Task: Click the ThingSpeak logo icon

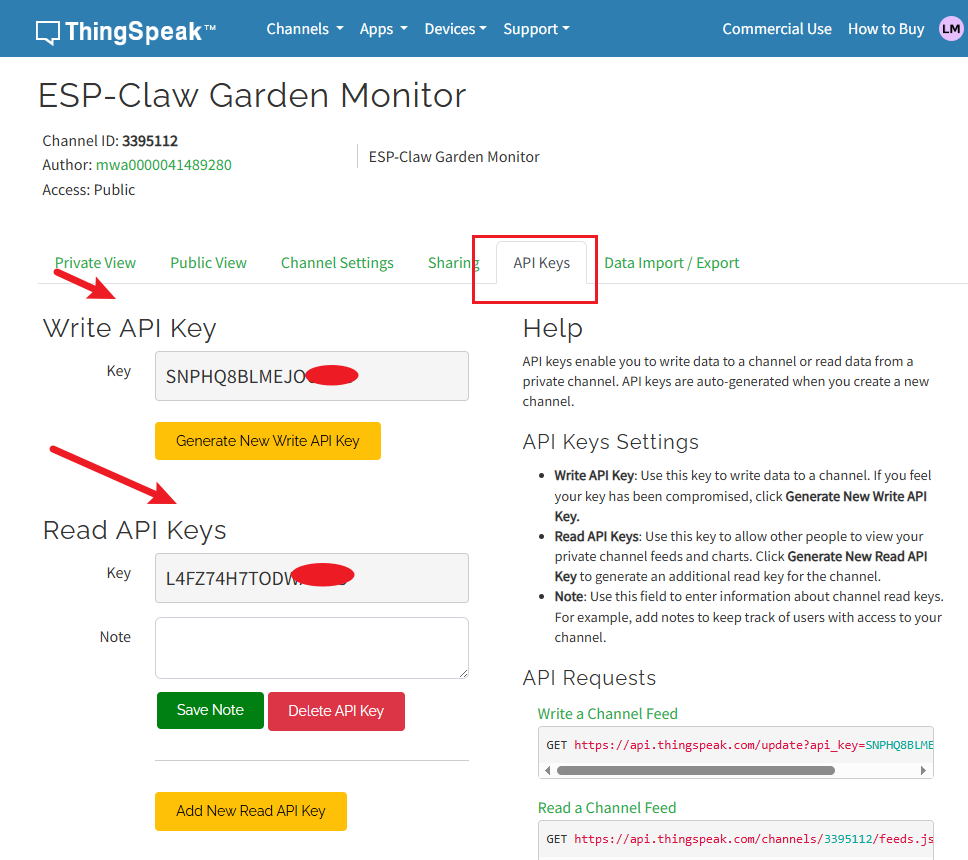Action: click(x=48, y=31)
